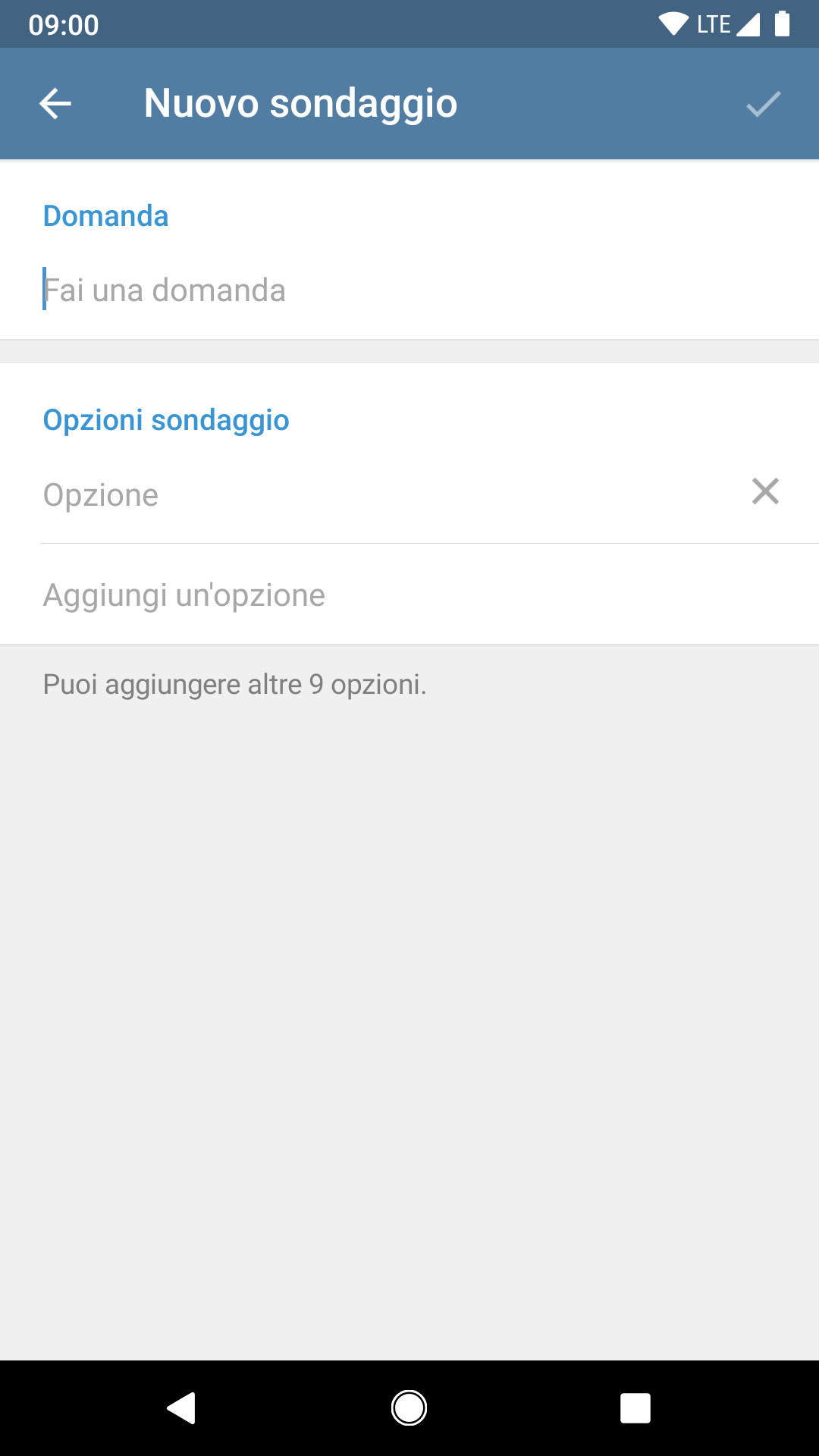Tap the Android back navigation triangle

[x=182, y=1408]
